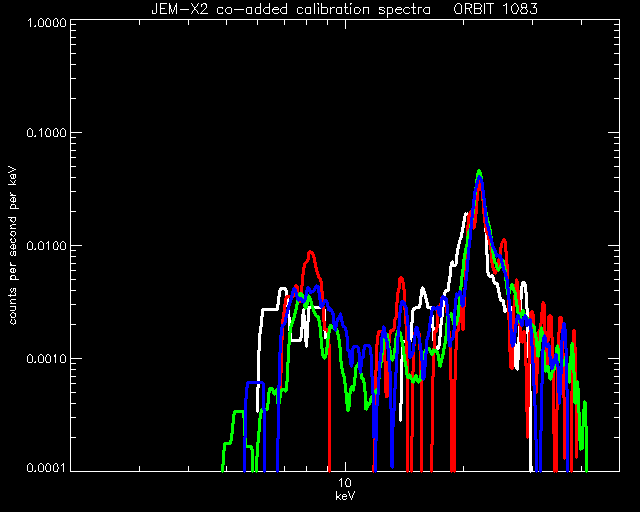Click the tallest green peak tip

(479, 172)
